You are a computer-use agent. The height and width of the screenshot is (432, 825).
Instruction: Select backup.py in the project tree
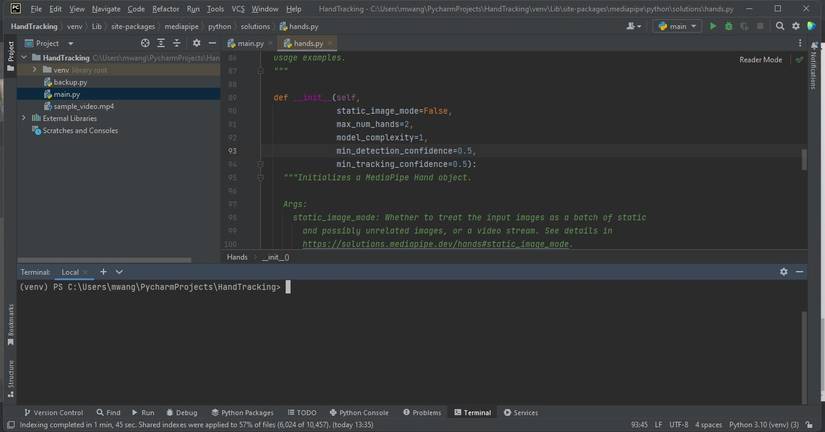(x=70, y=82)
